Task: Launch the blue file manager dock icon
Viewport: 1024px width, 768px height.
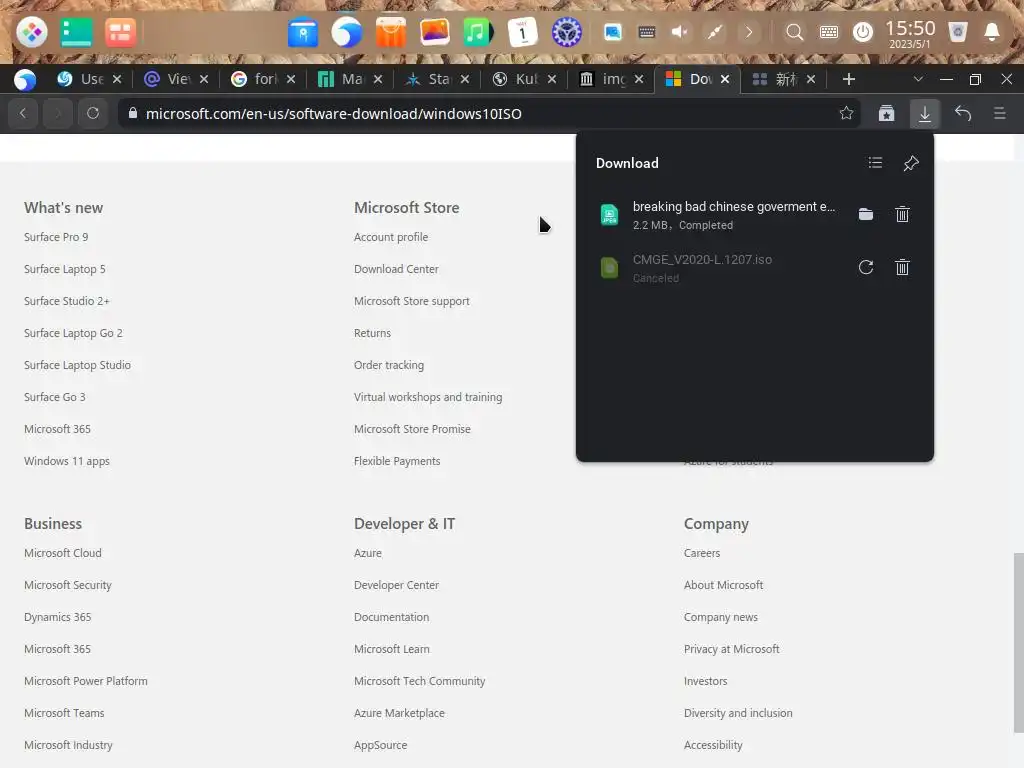Action: (x=303, y=32)
